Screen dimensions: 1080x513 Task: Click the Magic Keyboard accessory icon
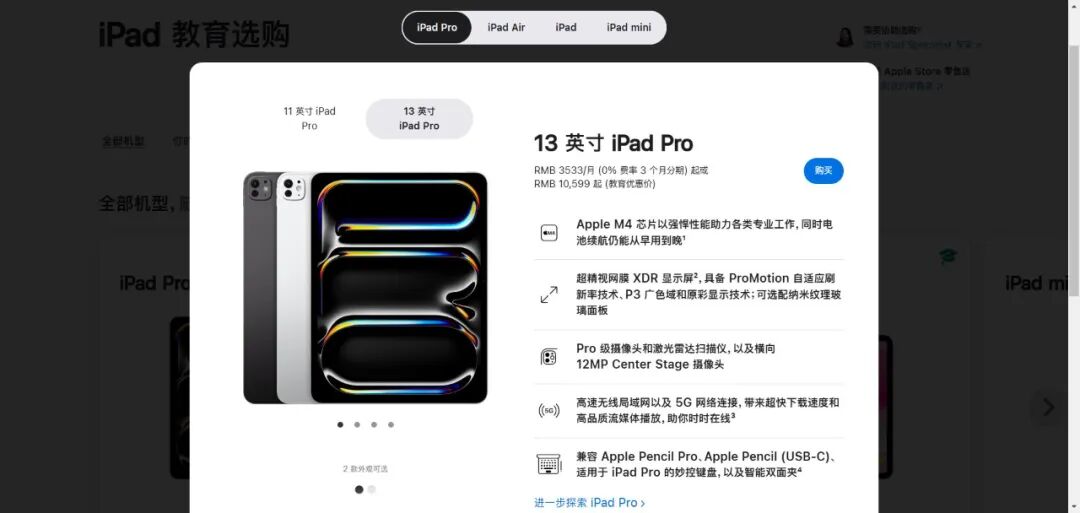[549, 464]
